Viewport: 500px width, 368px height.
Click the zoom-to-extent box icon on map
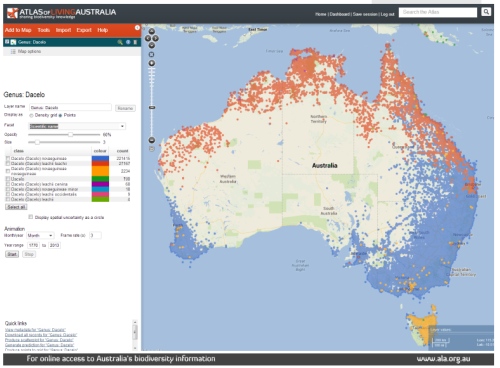click(x=151, y=54)
